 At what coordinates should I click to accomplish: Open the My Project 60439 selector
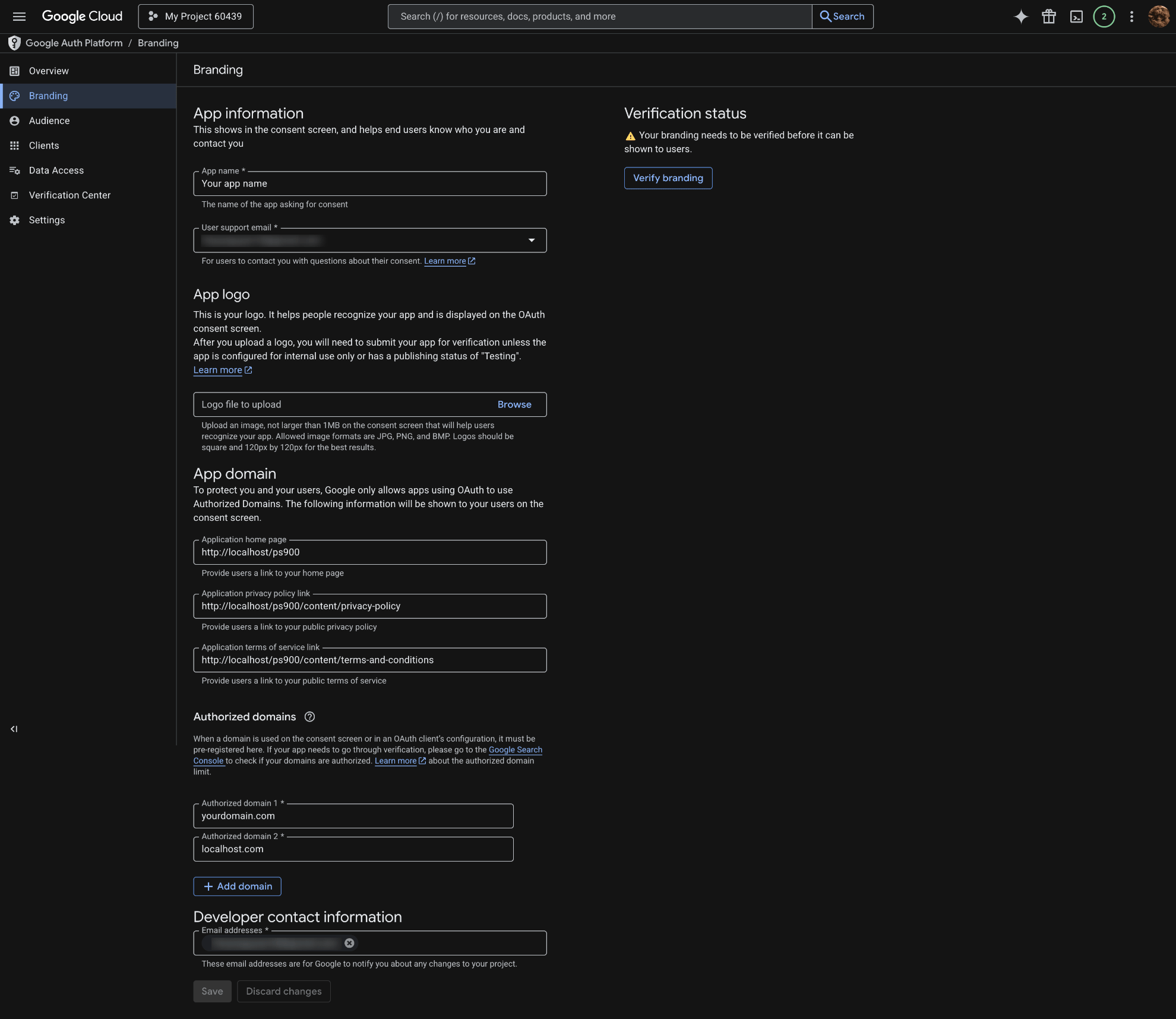[x=195, y=17]
